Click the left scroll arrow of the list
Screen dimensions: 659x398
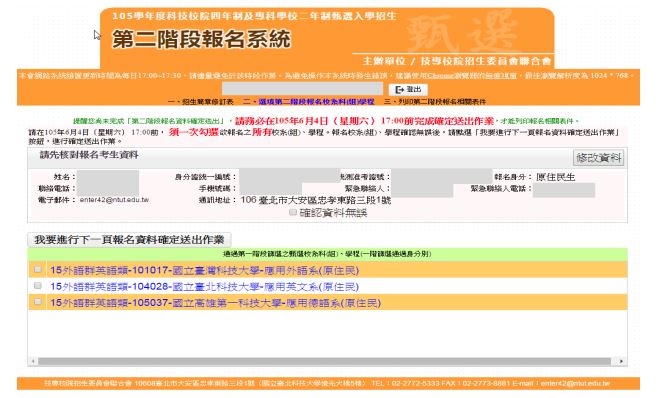(x=33, y=361)
